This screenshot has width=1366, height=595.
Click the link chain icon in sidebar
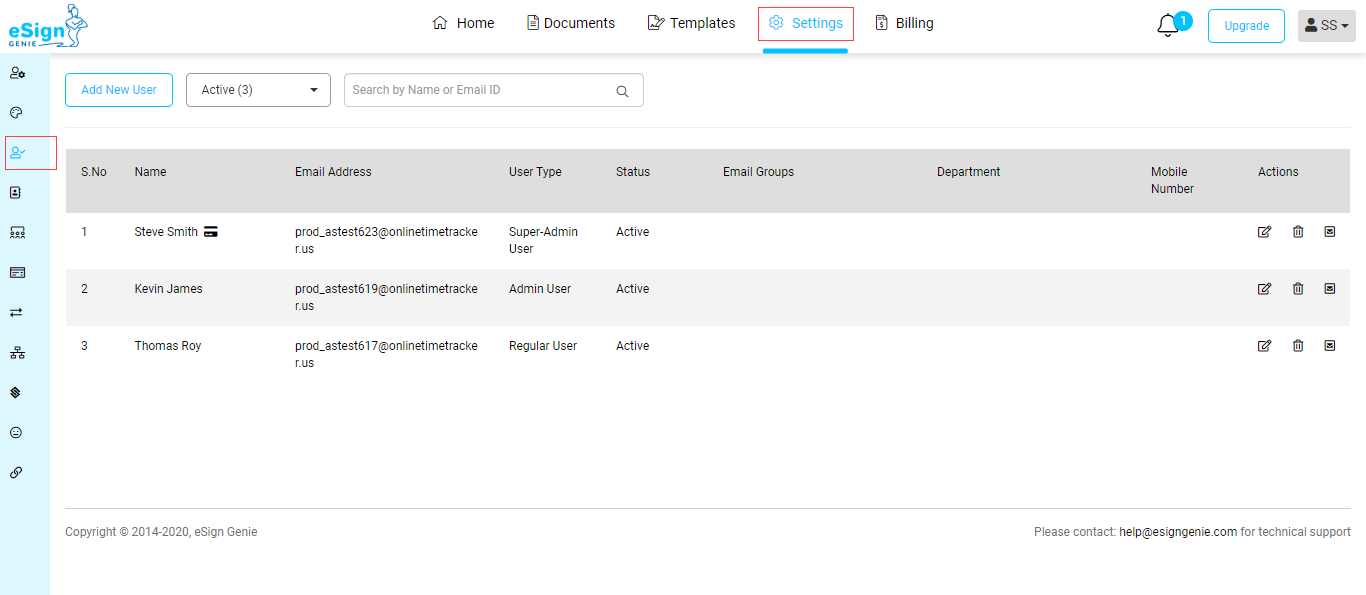tap(16, 472)
